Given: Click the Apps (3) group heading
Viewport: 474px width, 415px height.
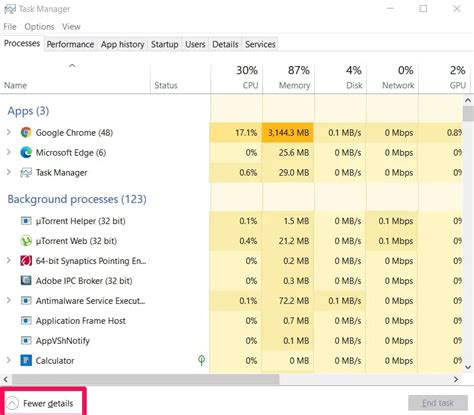Looking at the screenshot, I should coord(28,111).
